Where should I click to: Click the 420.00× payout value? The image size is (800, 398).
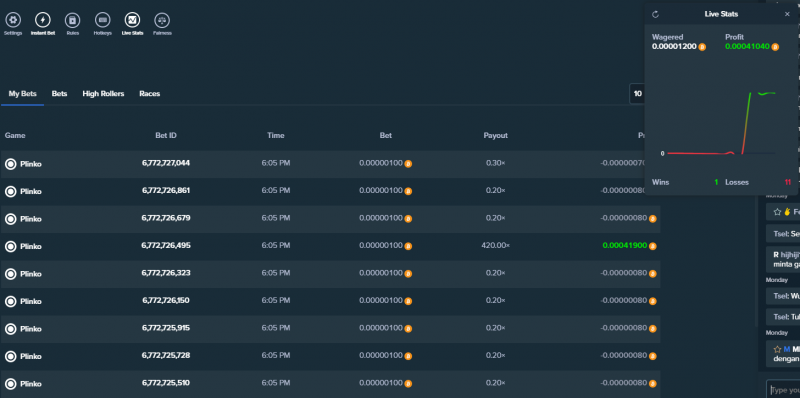pyautogui.click(x=495, y=245)
